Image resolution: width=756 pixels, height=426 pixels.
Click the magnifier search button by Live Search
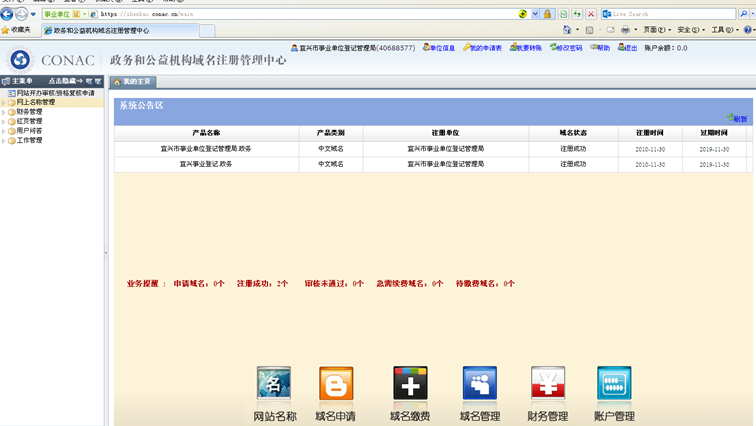(x=743, y=14)
